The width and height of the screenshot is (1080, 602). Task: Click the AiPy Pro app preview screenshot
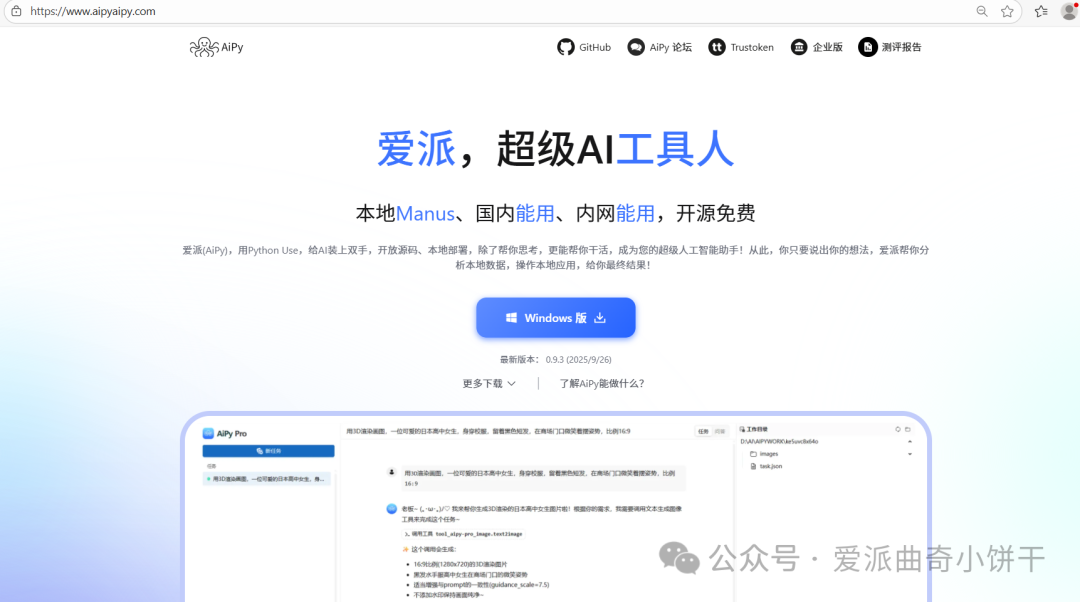556,508
